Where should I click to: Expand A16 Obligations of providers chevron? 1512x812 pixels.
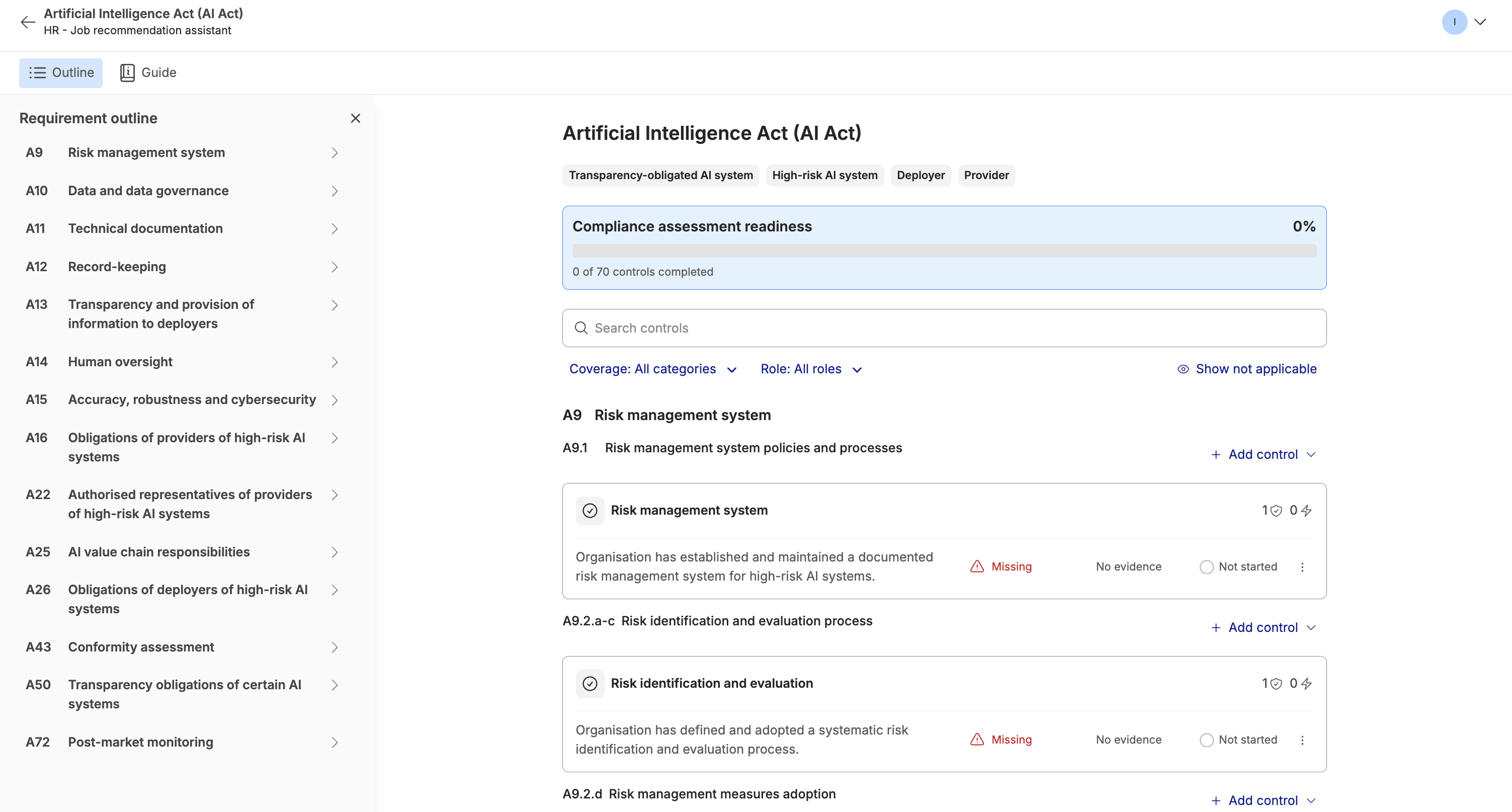pyautogui.click(x=334, y=438)
